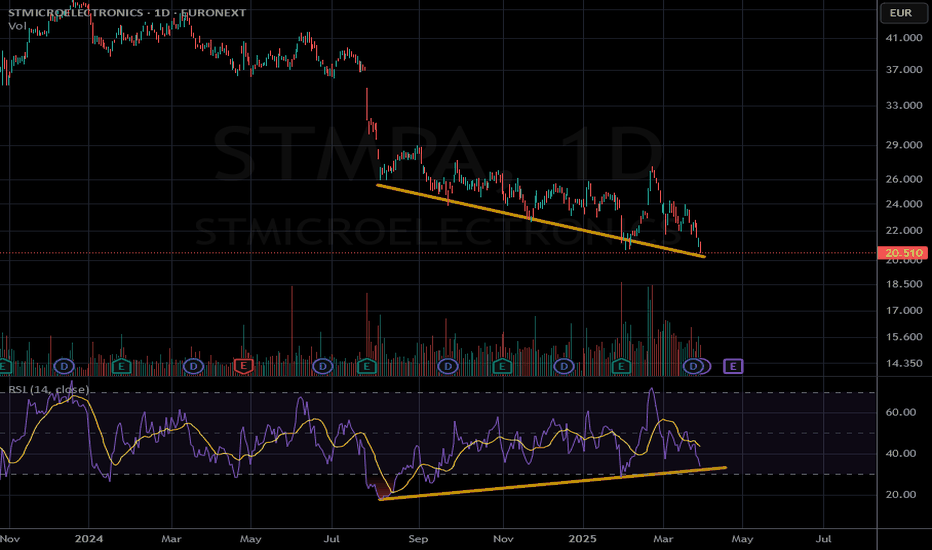This screenshot has height=550, width=932.
Task: Select the orange descending trendline on price chart
Action: point(540,221)
